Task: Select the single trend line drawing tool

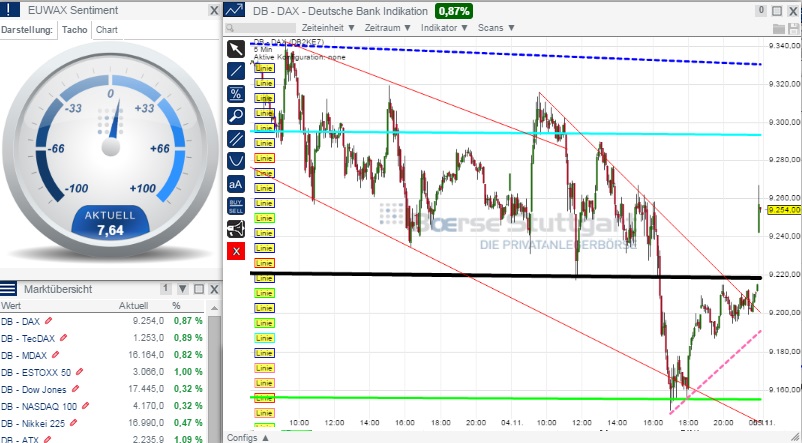Action: pos(236,71)
